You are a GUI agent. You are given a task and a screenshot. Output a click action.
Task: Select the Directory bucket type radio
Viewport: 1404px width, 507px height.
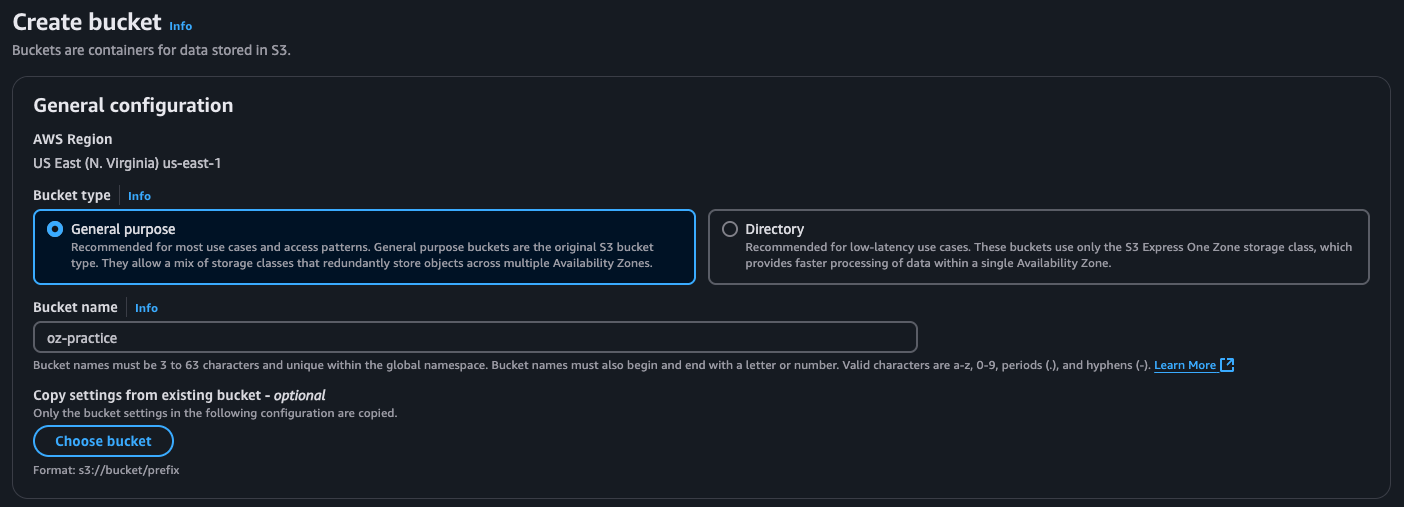point(730,229)
